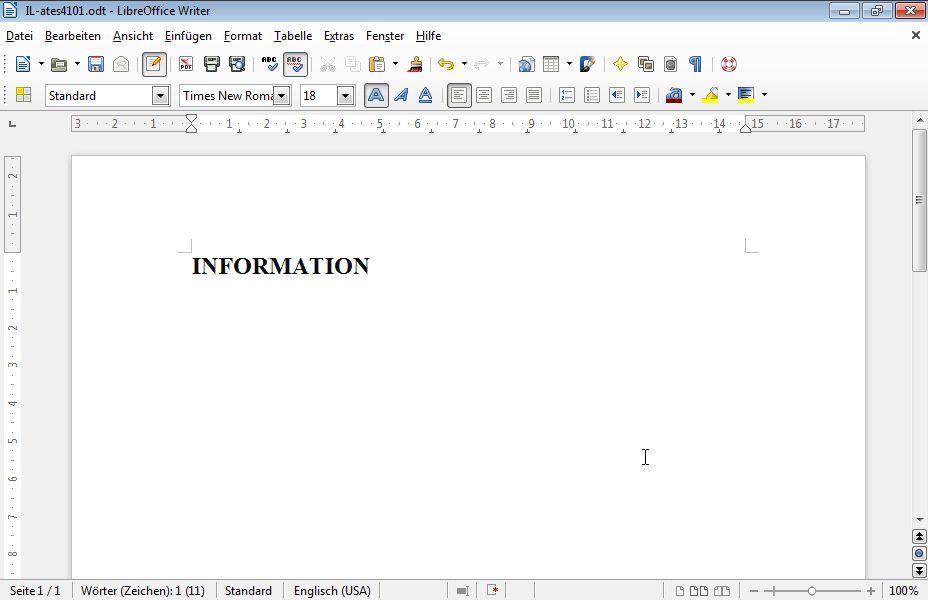
Task: Open the Einfügen menu
Action: (x=188, y=36)
